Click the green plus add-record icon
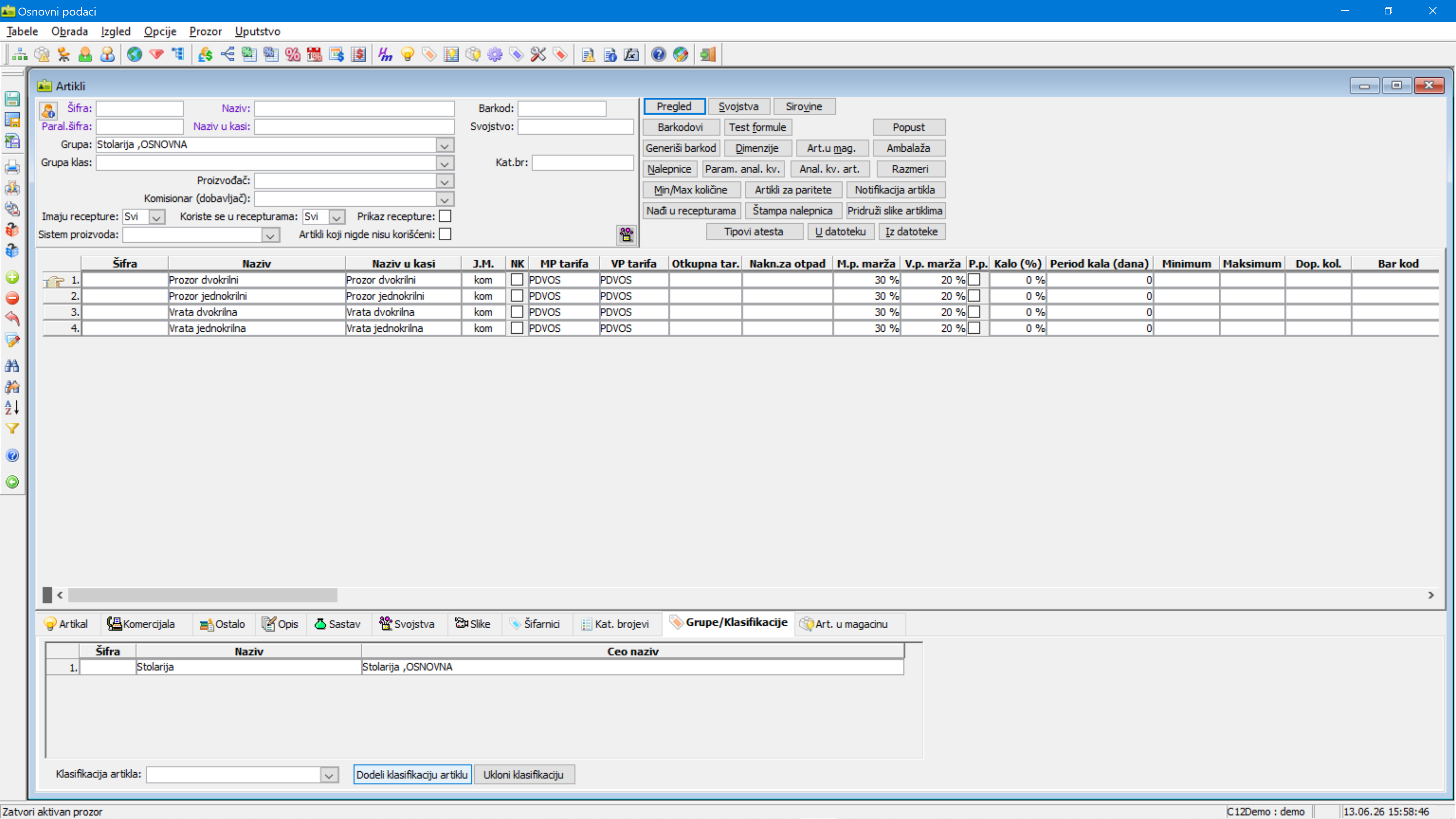The height and width of the screenshot is (819, 1456). [x=12, y=277]
